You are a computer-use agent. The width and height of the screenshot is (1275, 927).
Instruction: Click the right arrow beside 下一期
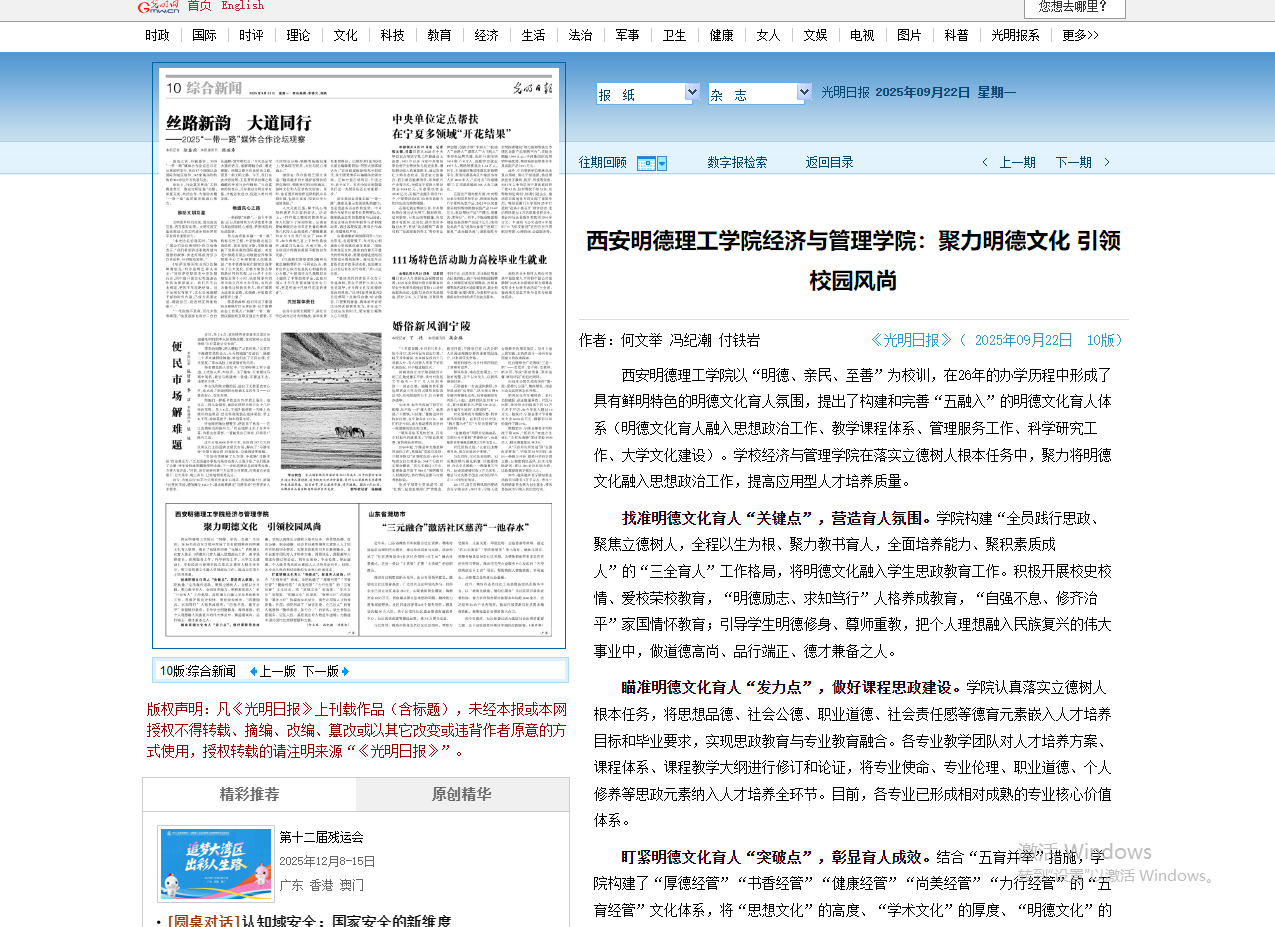[x=1107, y=162]
